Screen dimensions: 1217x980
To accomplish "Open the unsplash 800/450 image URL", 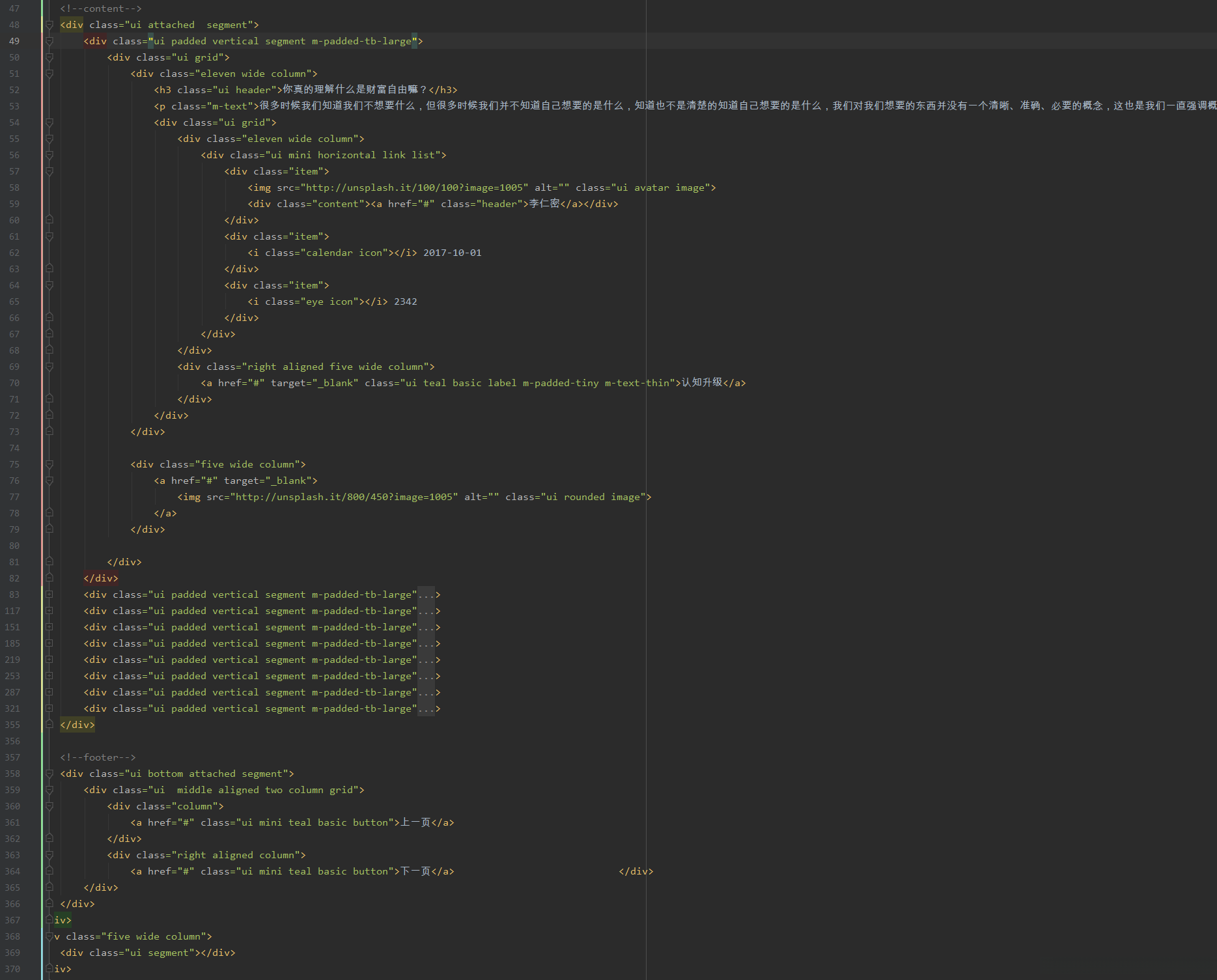I will pyautogui.click(x=344, y=497).
